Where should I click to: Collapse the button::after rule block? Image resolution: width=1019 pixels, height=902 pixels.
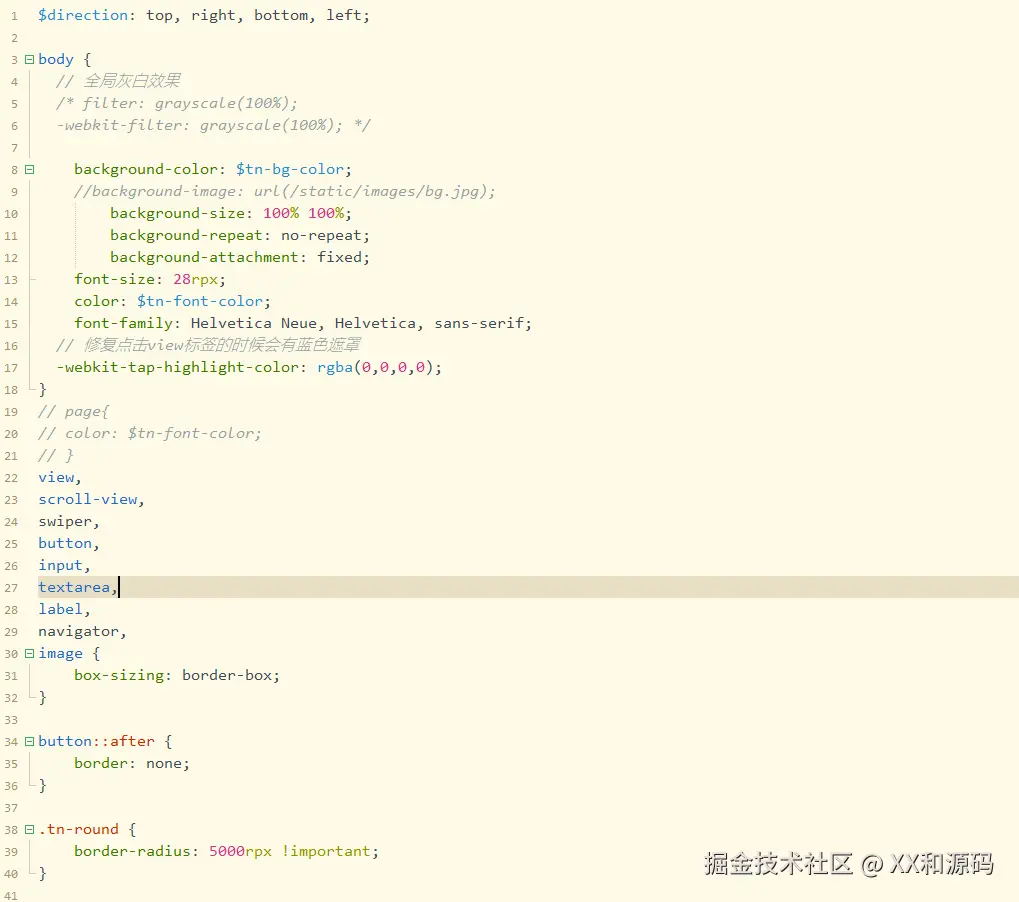click(28, 741)
